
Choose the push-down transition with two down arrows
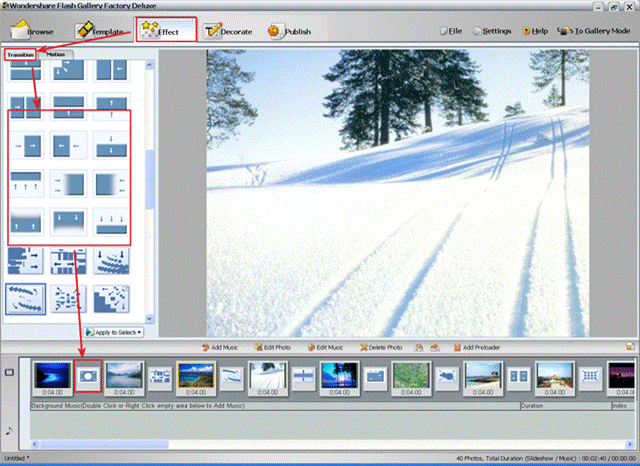[111, 145]
